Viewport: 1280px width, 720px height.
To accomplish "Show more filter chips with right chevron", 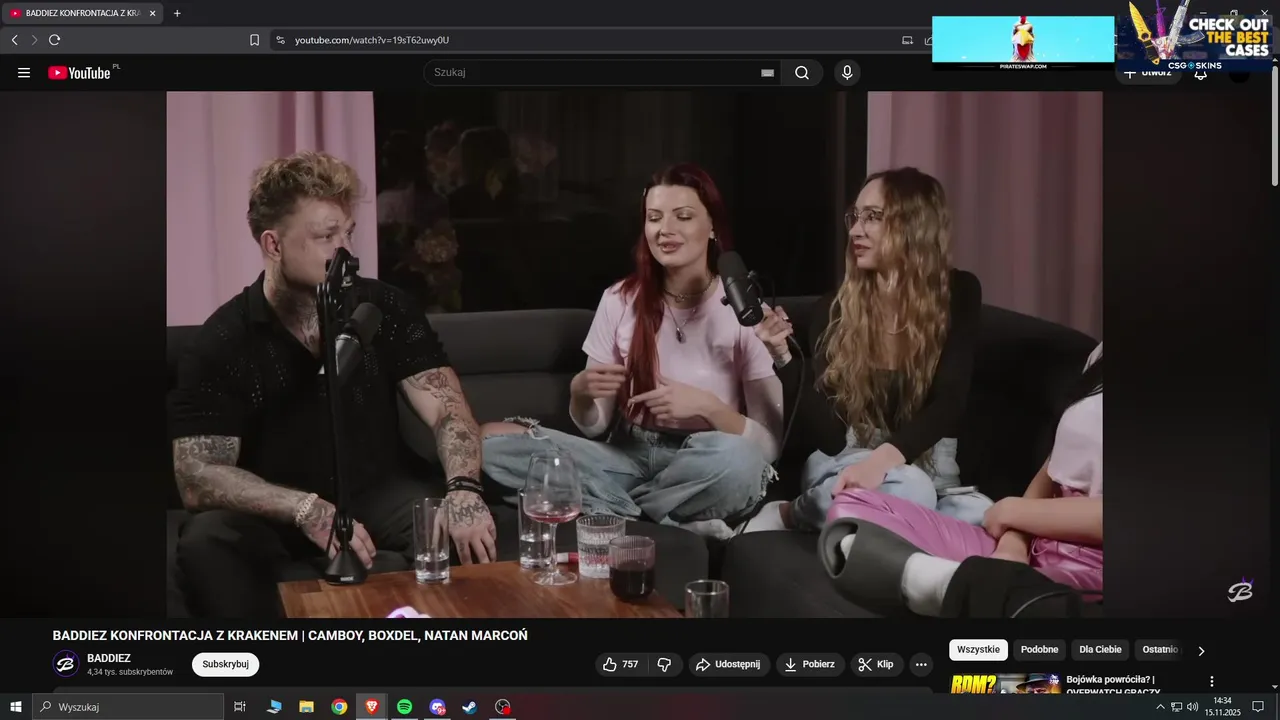I will click(1201, 650).
